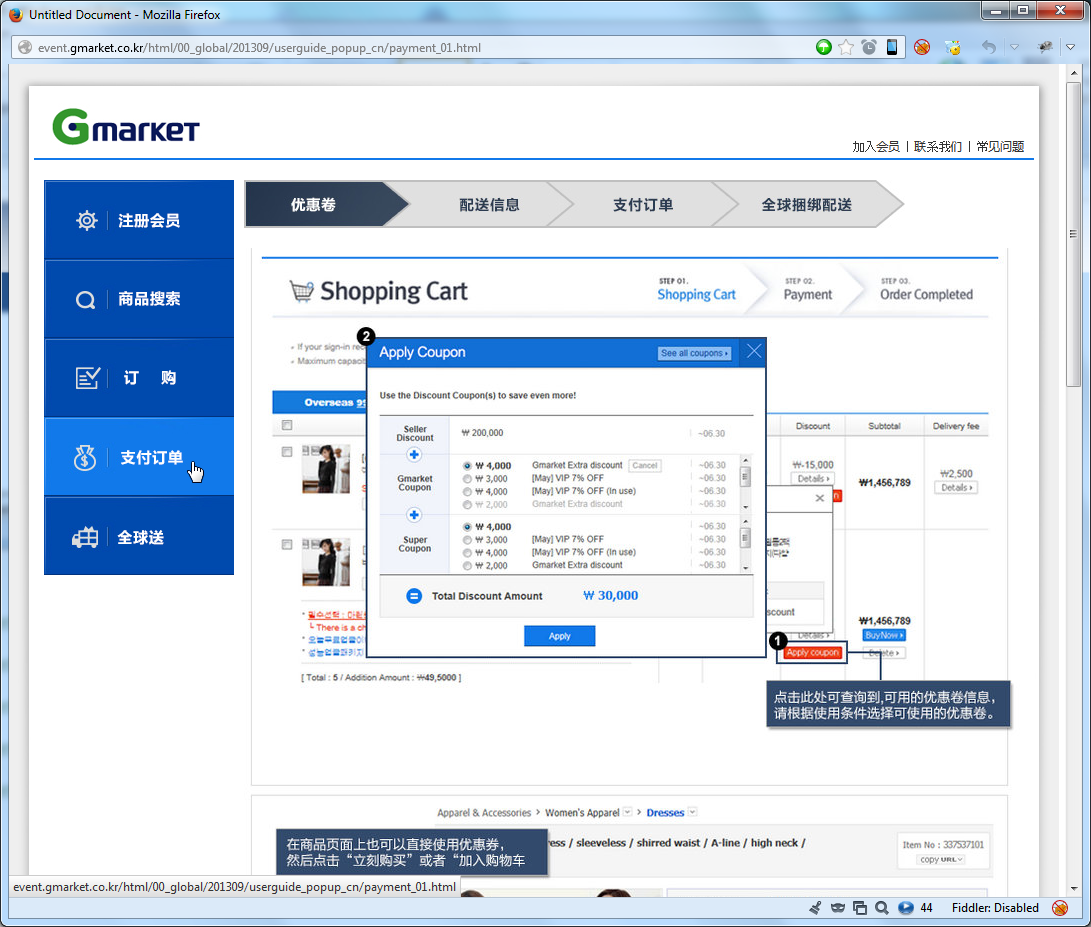
Task: Open the Dresses breadcrumb dropdown
Action: coord(692,812)
